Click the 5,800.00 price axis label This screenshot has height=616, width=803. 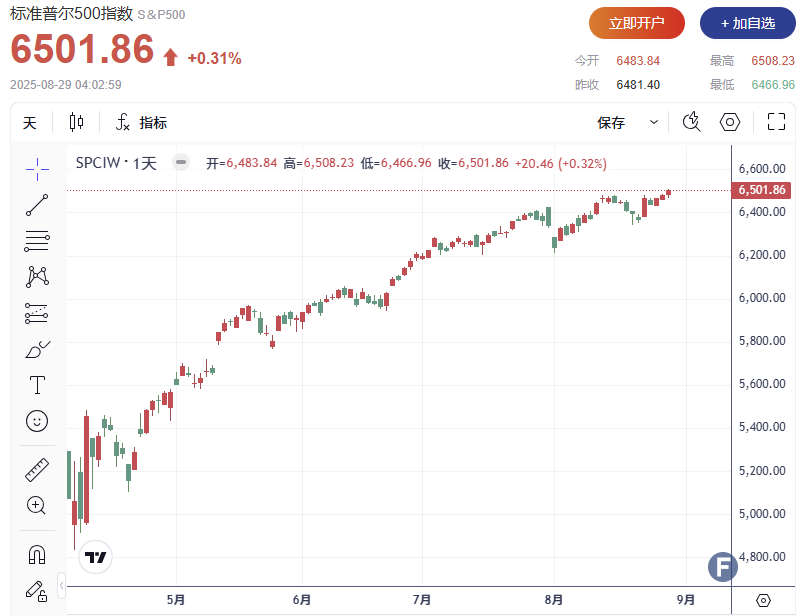coord(762,341)
